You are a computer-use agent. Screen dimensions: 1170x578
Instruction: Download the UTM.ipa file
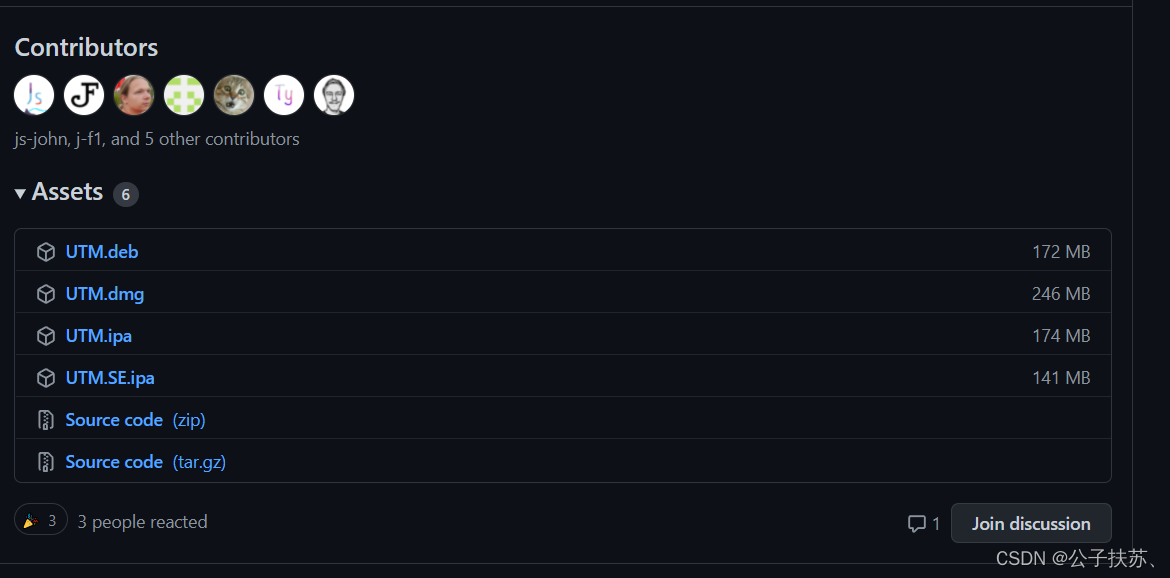(99, 336)
